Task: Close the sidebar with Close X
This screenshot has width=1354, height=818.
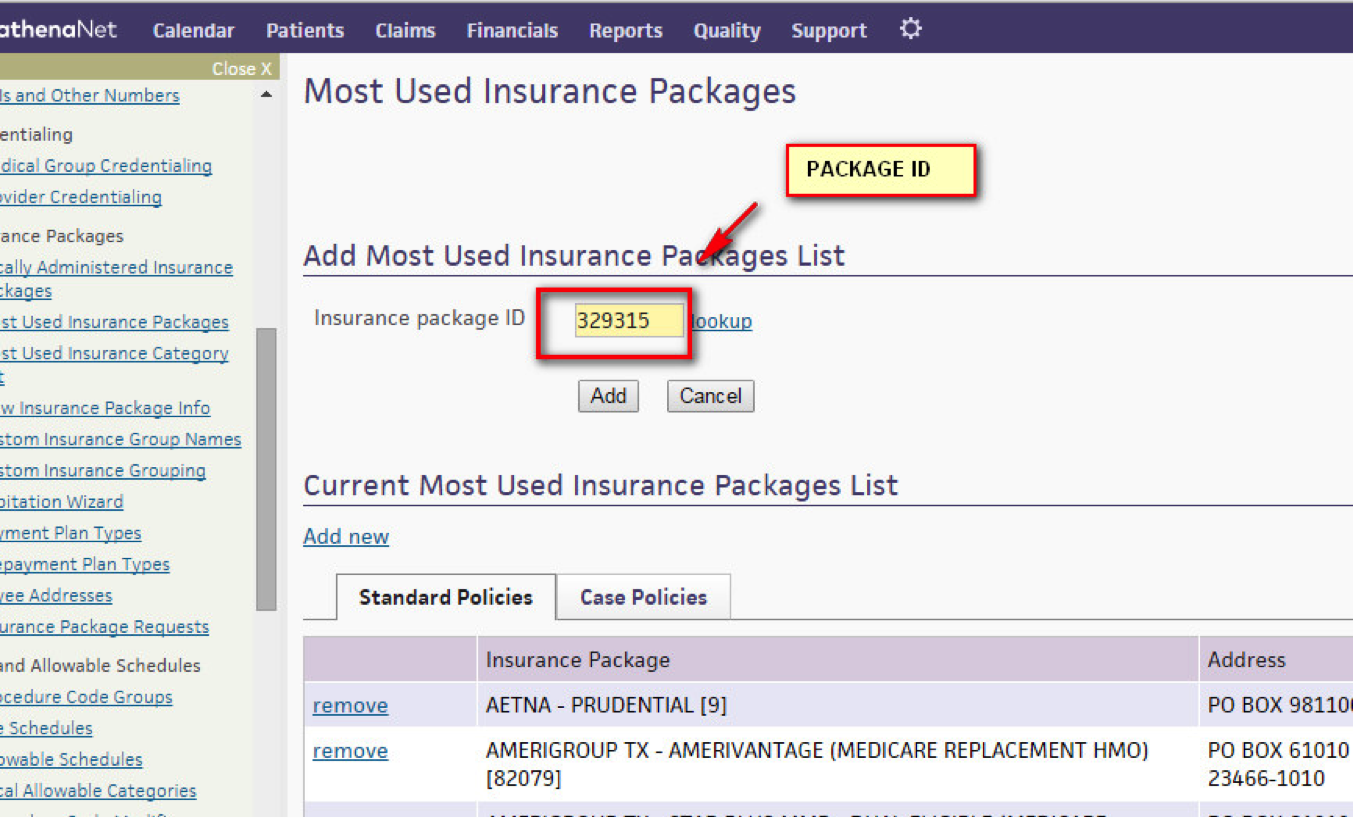Action: pyautogui.click(x=241, y=69)
